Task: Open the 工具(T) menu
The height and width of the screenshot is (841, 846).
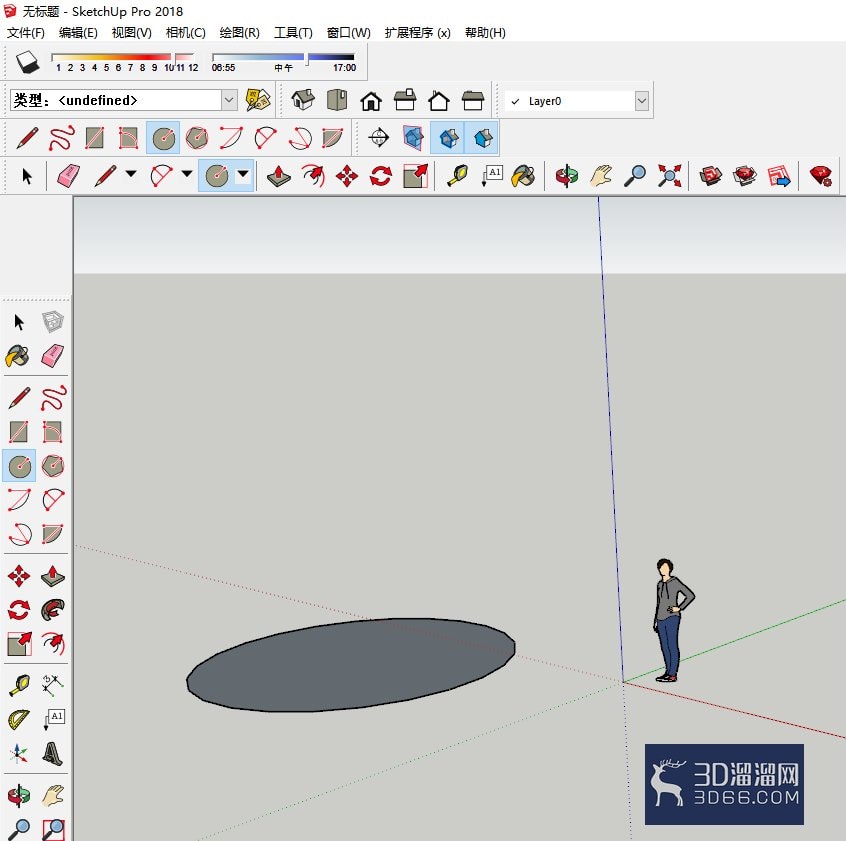Action: point(293,32)
